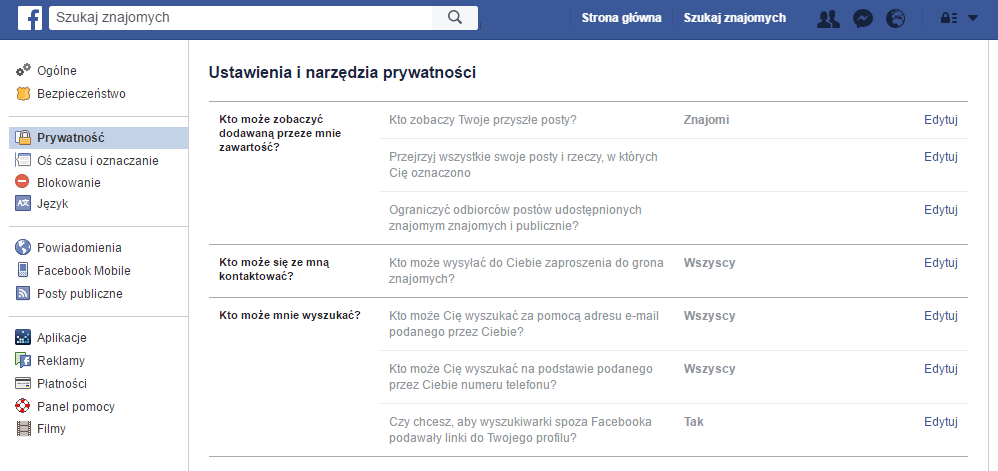Click the Panel pomocy lifebuoy icon
The width and height of the screenshot is (998, 471).
pyautogui.click(x=23, y=406)
